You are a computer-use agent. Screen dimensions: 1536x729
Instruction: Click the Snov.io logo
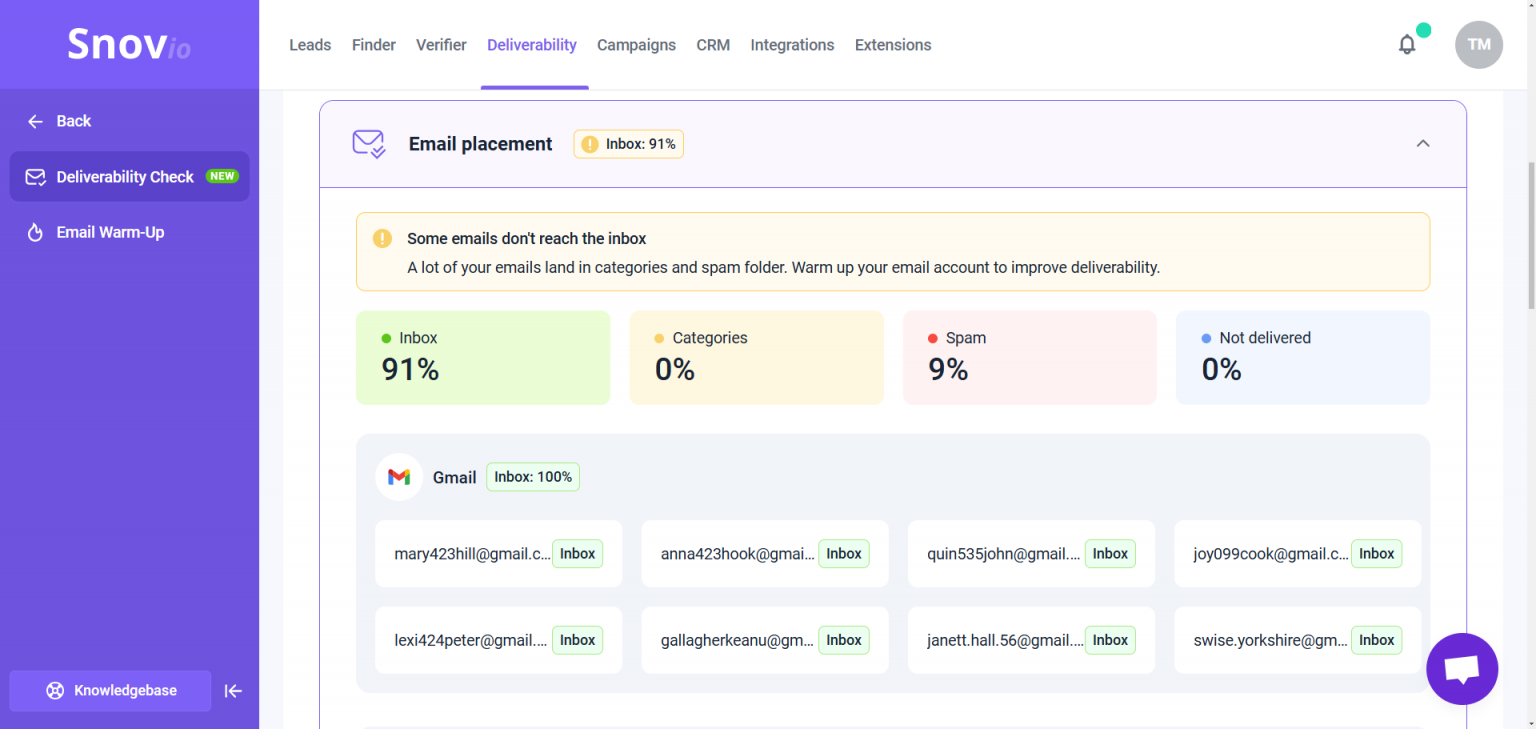click(x=129, y=44)
